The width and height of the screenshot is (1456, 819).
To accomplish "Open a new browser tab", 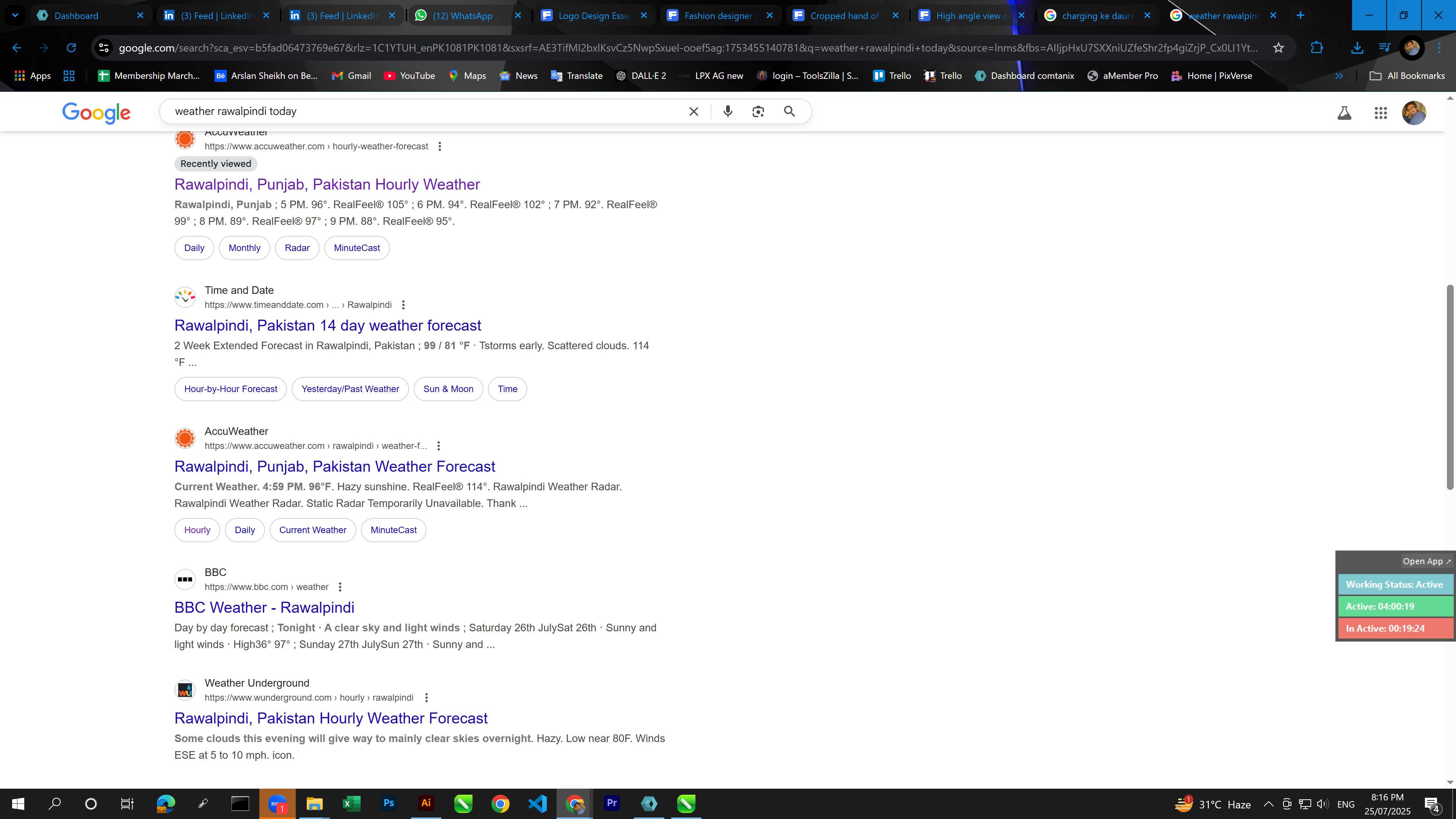I will click(1301, 15).
